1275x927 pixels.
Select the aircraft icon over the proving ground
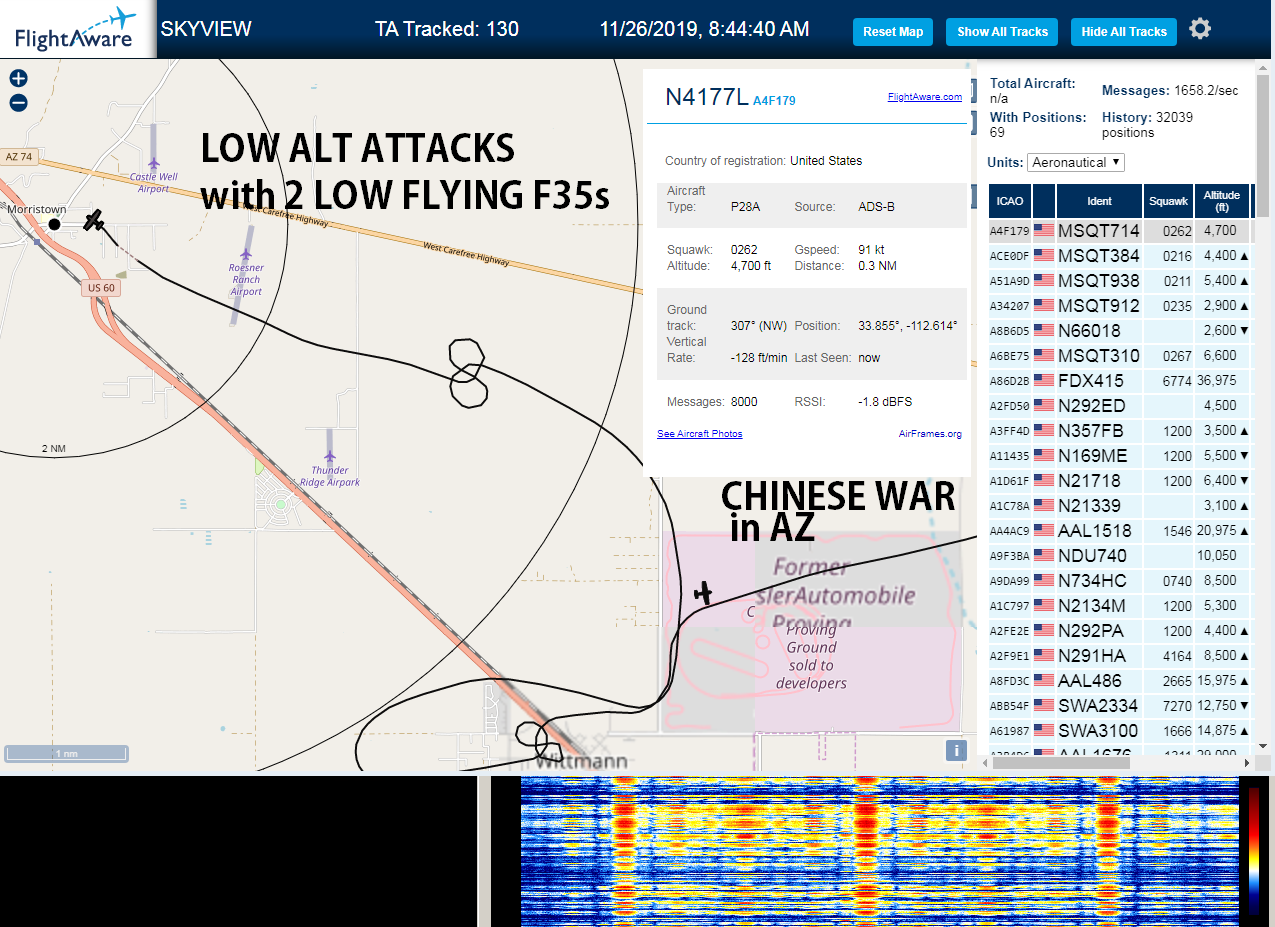(704, 593)
